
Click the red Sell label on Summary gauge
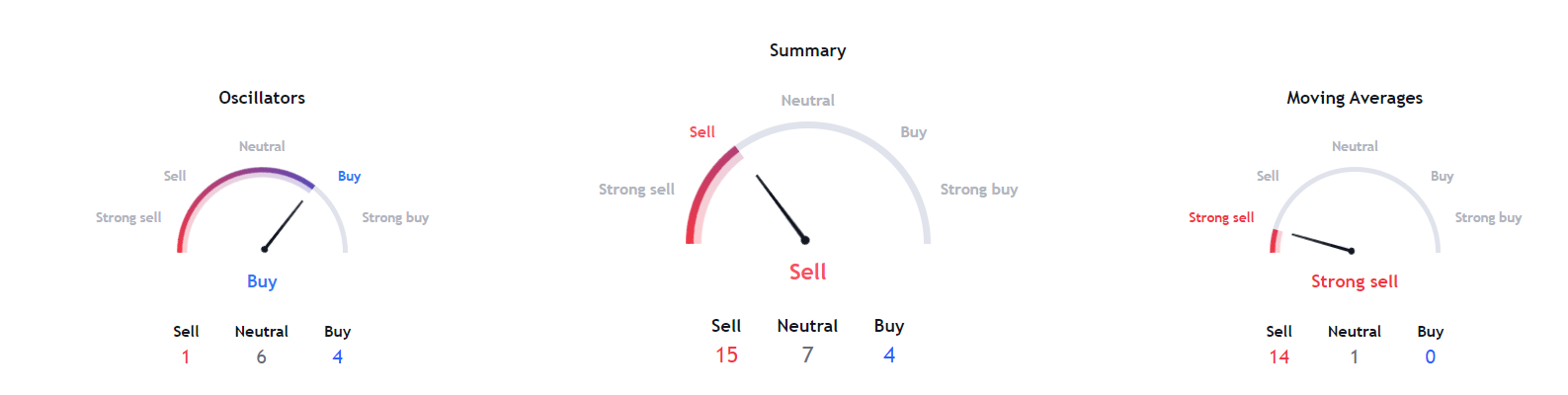tap(701, 132)
